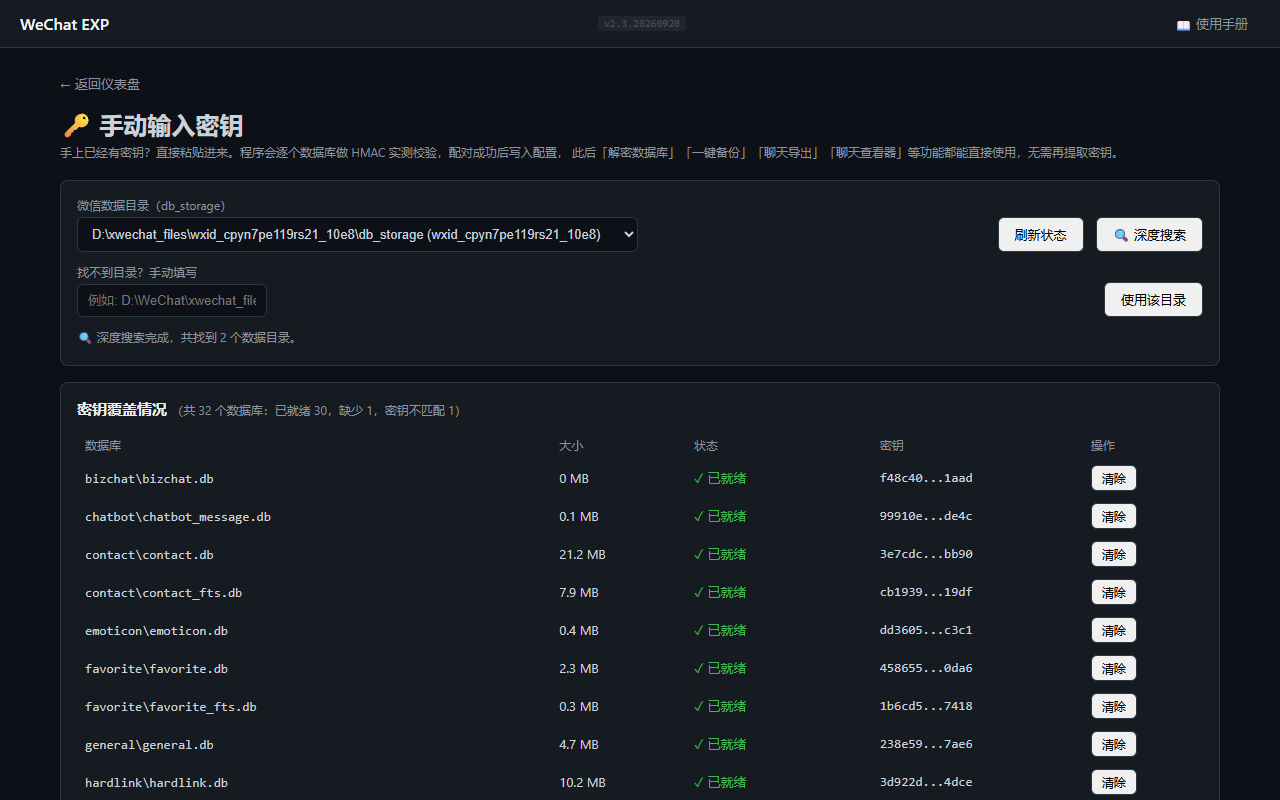Clear key for chatbot\chatbot_message.db
1280x800 pixels.
[1113, 517]
